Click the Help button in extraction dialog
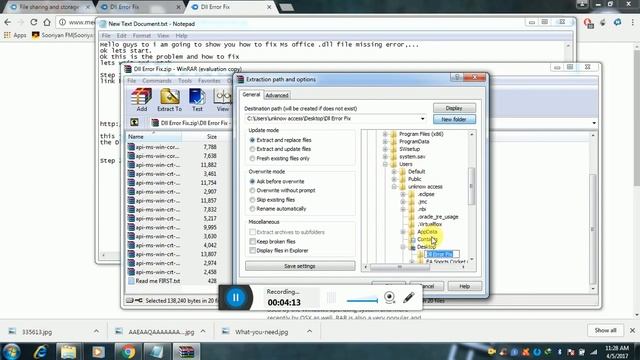Viewport: 640px width, 360px height. click(x=464, y=286)
